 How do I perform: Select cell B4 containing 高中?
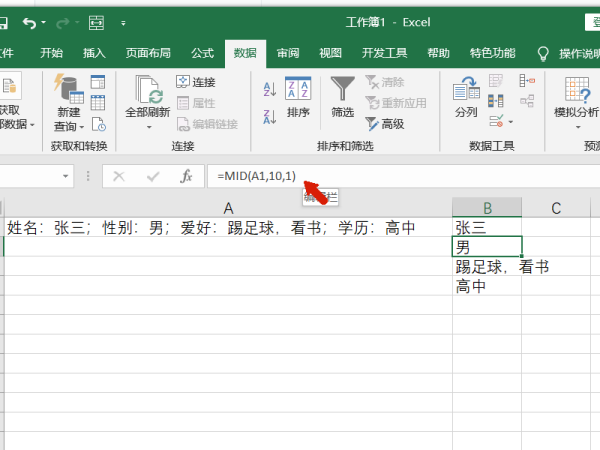487,287
